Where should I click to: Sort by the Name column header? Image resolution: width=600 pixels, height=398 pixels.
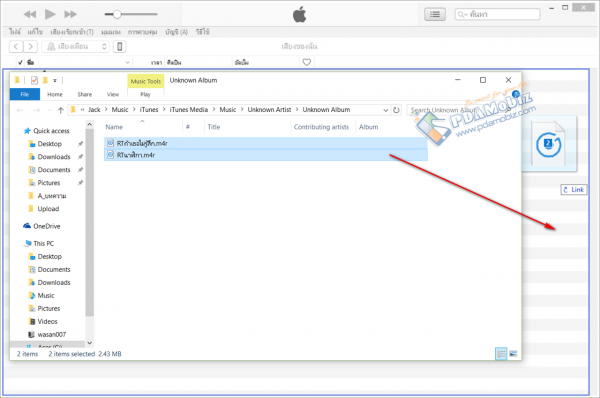[x=114, y=127]
